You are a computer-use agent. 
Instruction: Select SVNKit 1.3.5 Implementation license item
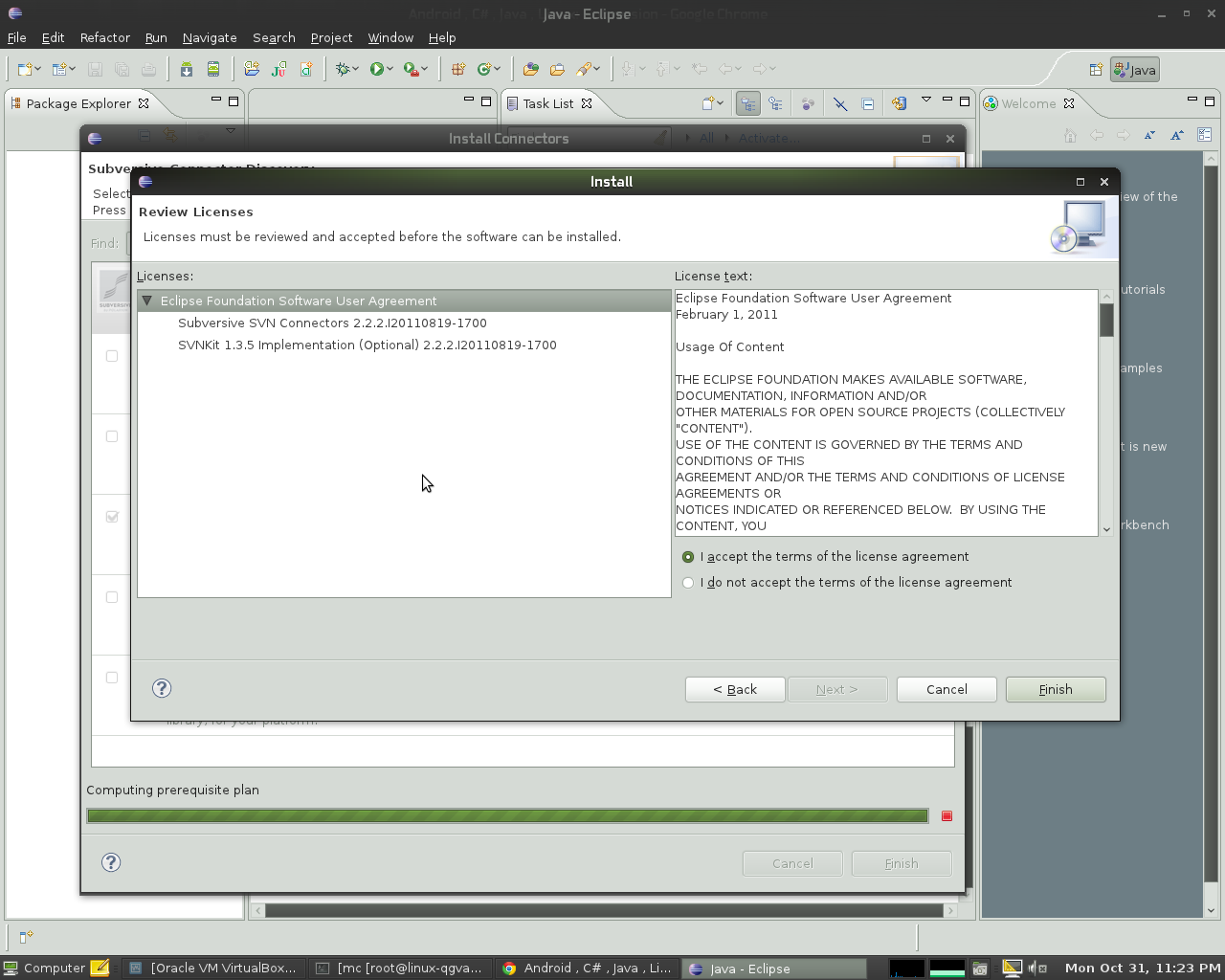point(367,345)
